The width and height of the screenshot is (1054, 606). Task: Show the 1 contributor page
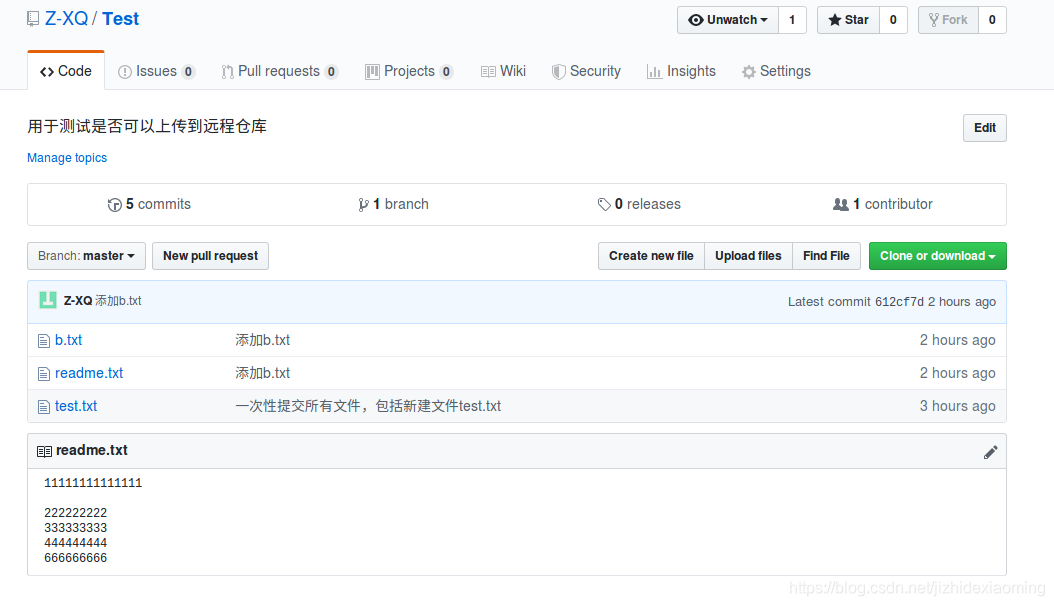(883, 204)
